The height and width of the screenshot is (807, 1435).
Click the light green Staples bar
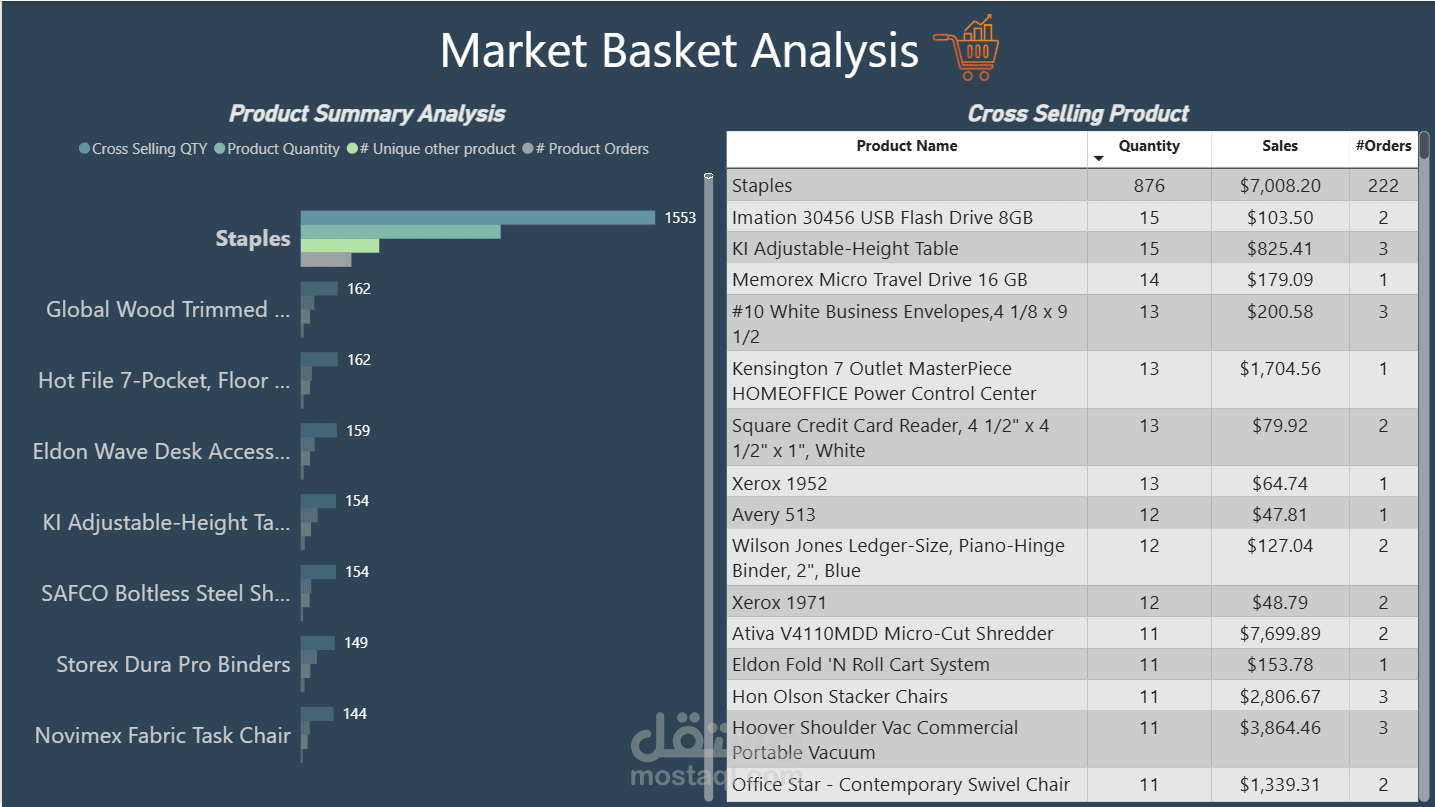[x=340, y=246]
